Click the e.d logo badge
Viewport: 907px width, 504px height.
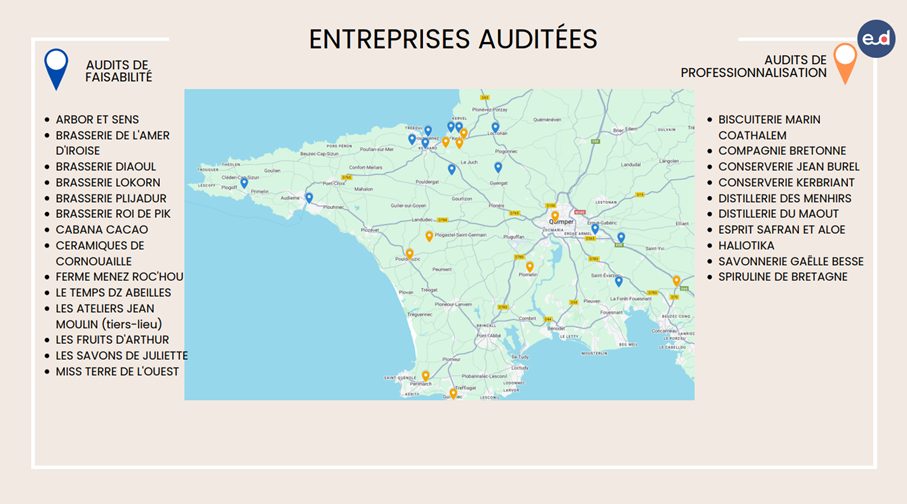[x=876, y=39]
